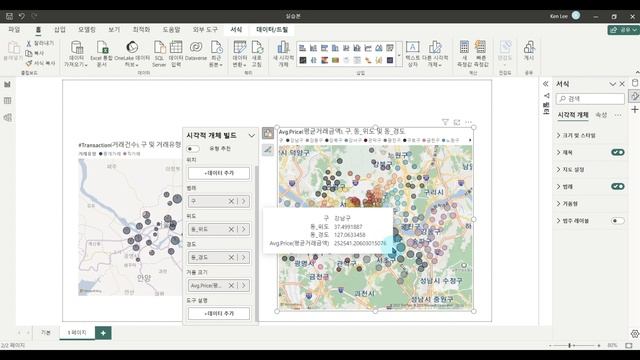Toggle the Title (제목) switch off

click(618, 152)
